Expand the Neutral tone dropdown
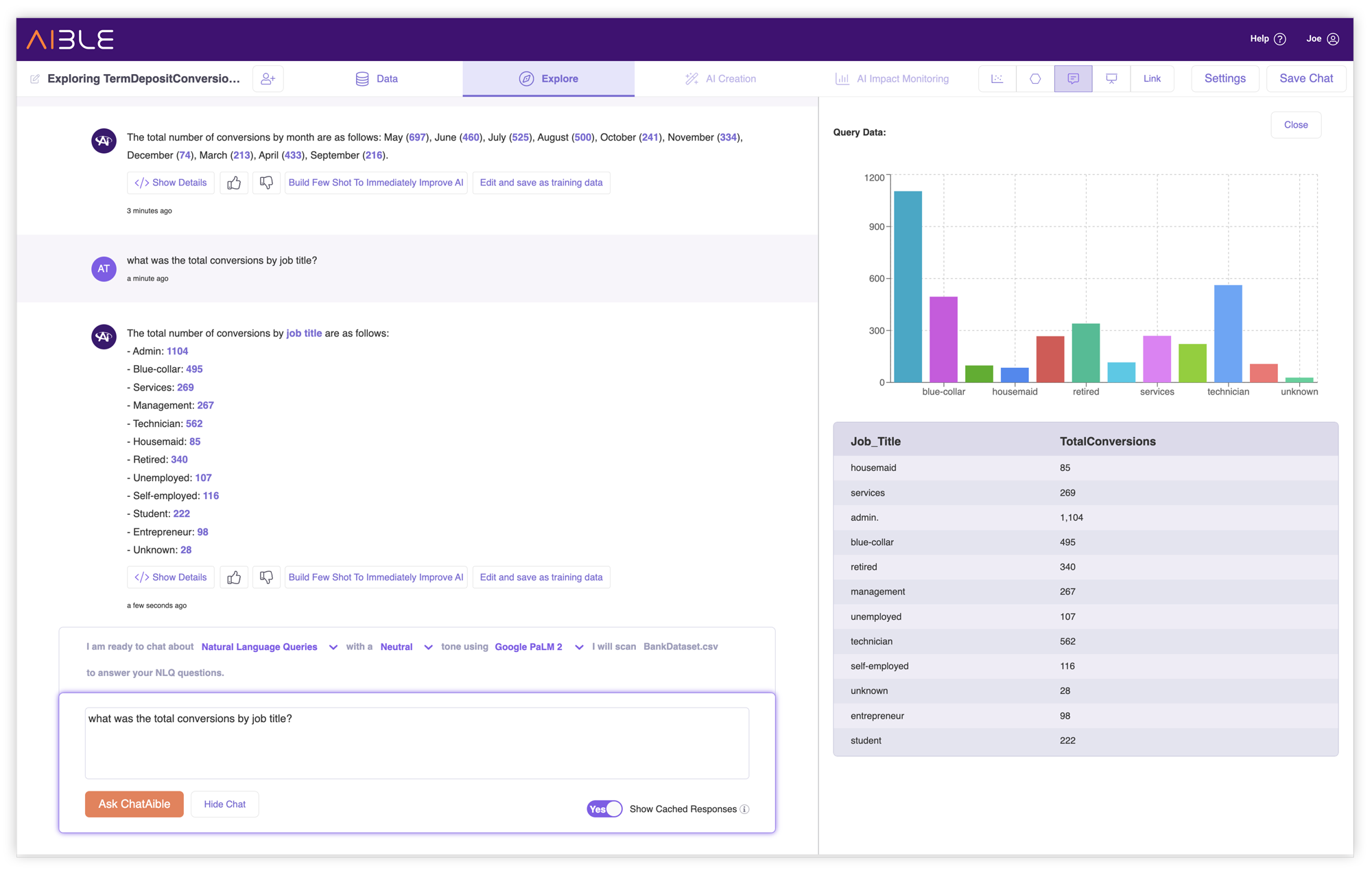The width and height of the screenshot is (1372, 882). tap(428, 646)
